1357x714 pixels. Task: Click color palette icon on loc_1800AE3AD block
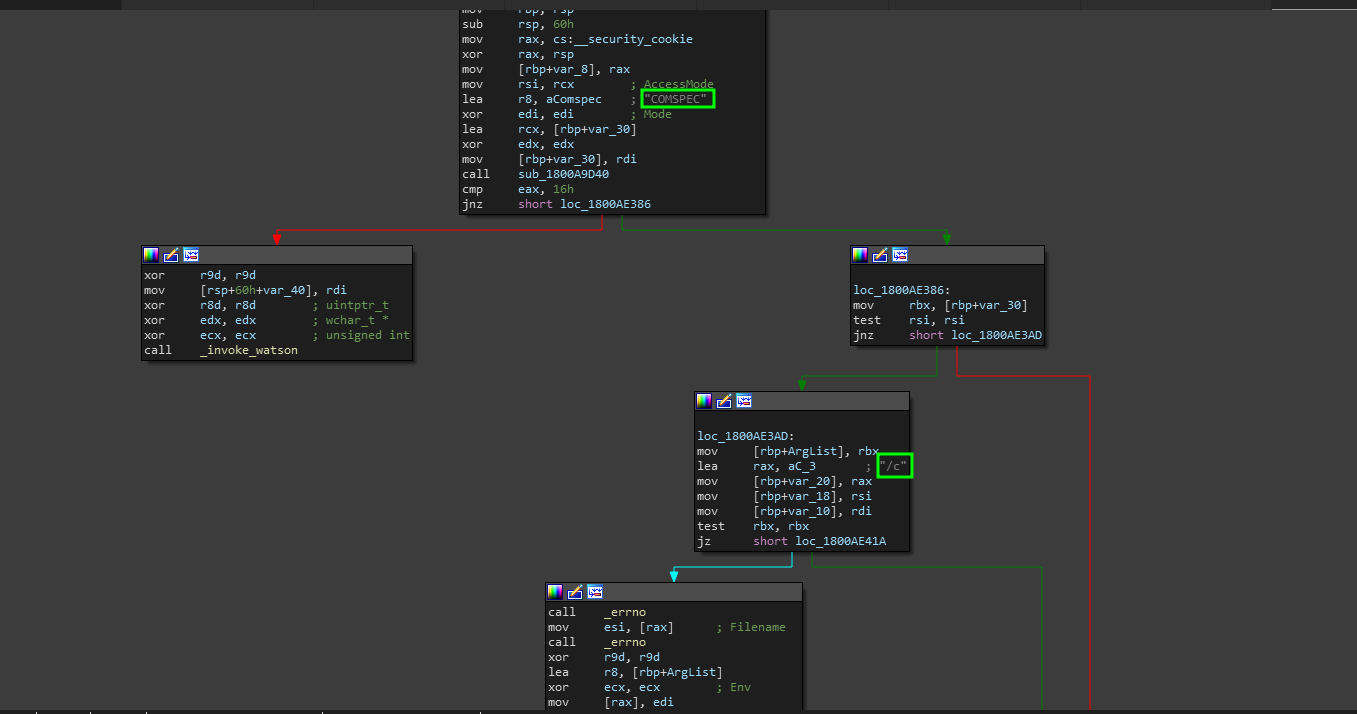click(704, 401)
